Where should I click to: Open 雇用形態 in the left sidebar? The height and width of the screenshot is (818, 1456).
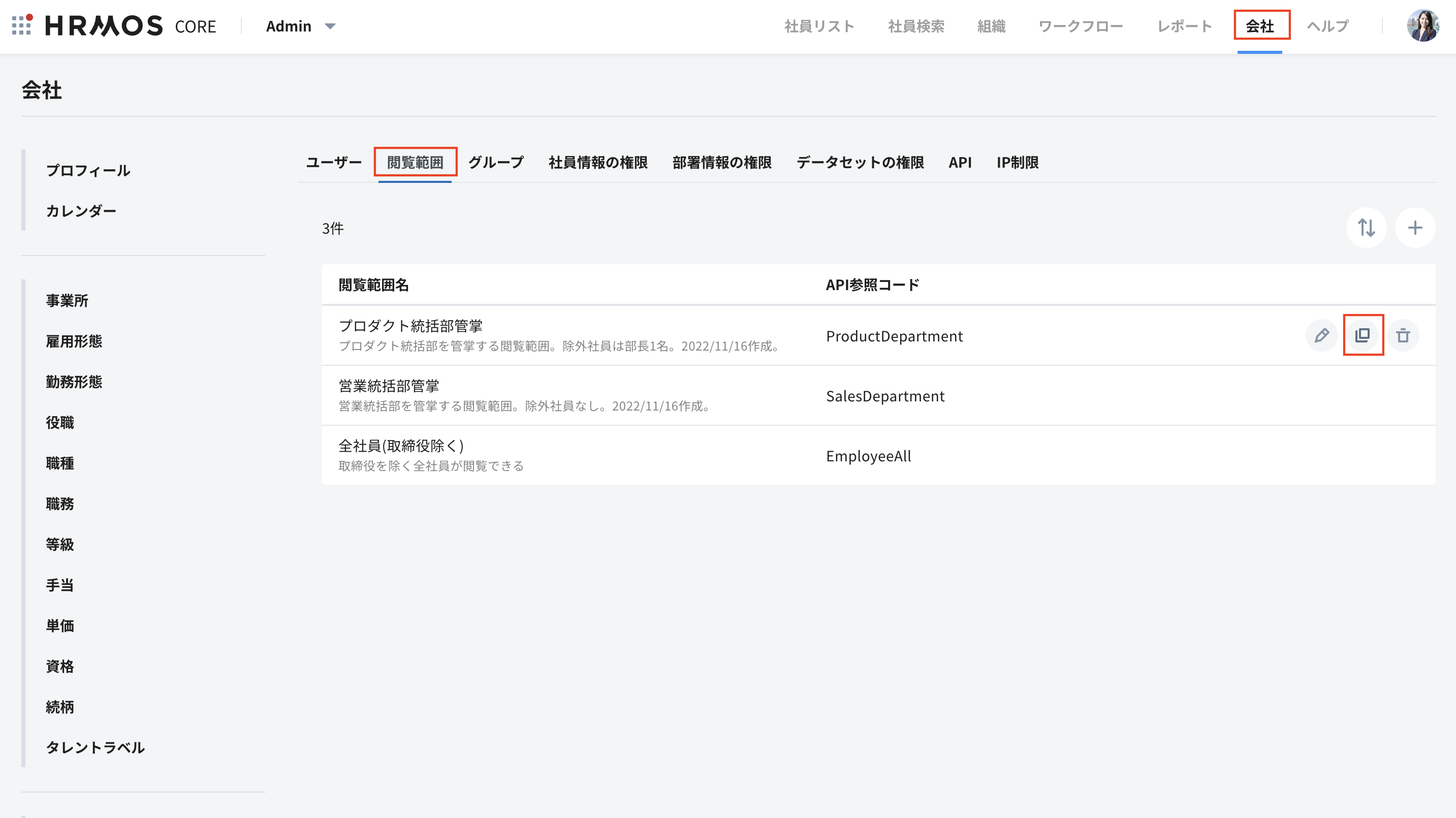[74, 341]
